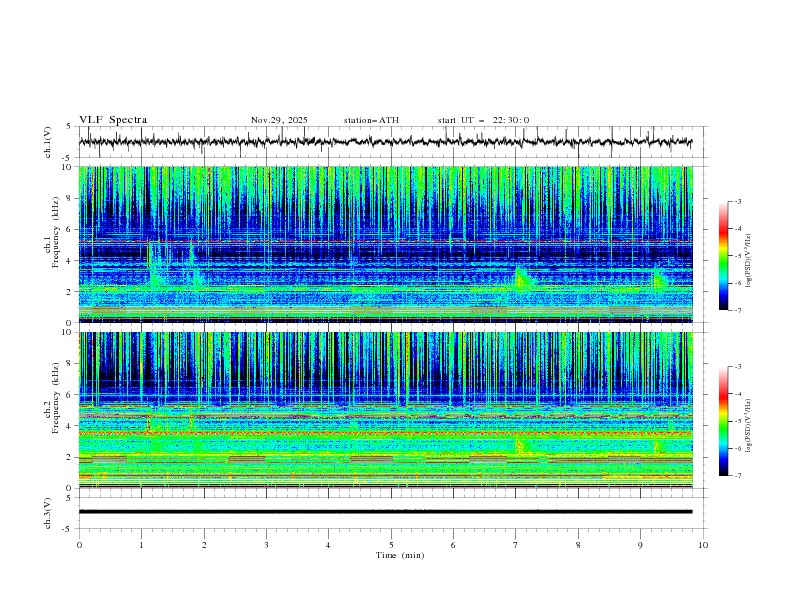The height and width of the screenshot is (612, 792).
Task: Click time axis tick label "4"
Action: 328,545
